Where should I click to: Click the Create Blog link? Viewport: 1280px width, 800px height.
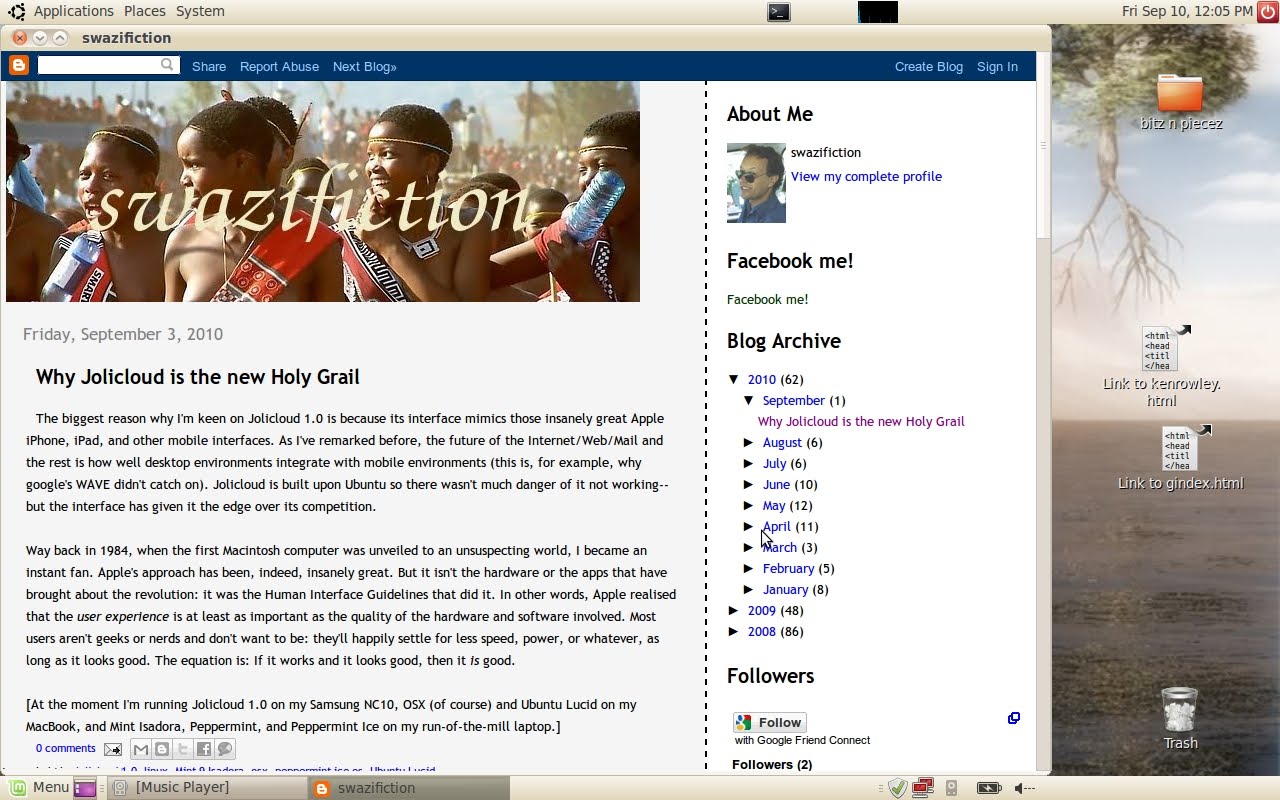tap(929, 66)
